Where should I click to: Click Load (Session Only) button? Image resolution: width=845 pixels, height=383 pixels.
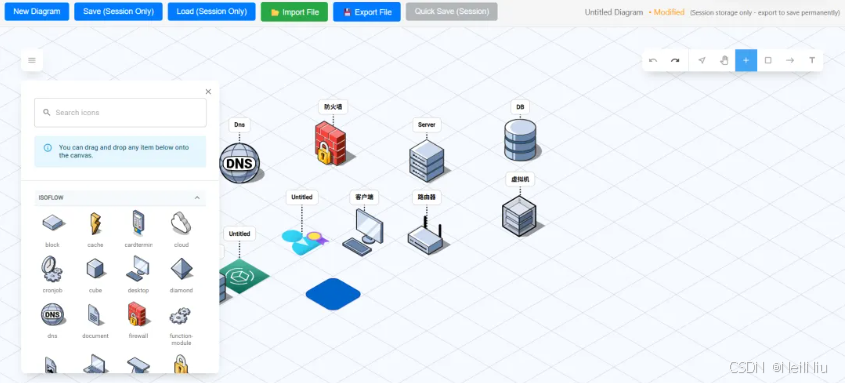tap(212, 12)
